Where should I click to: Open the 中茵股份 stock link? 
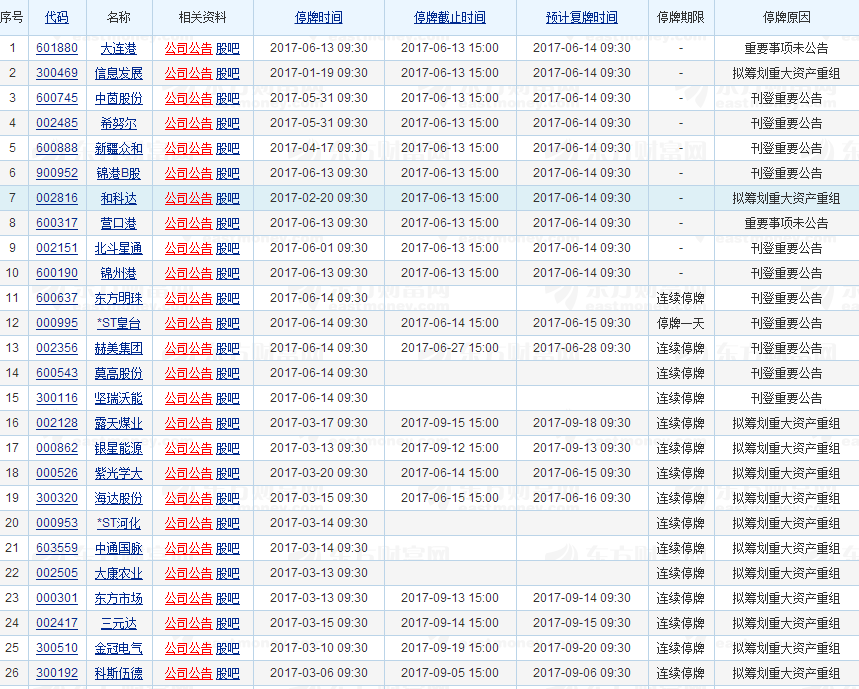pos(118,99)
